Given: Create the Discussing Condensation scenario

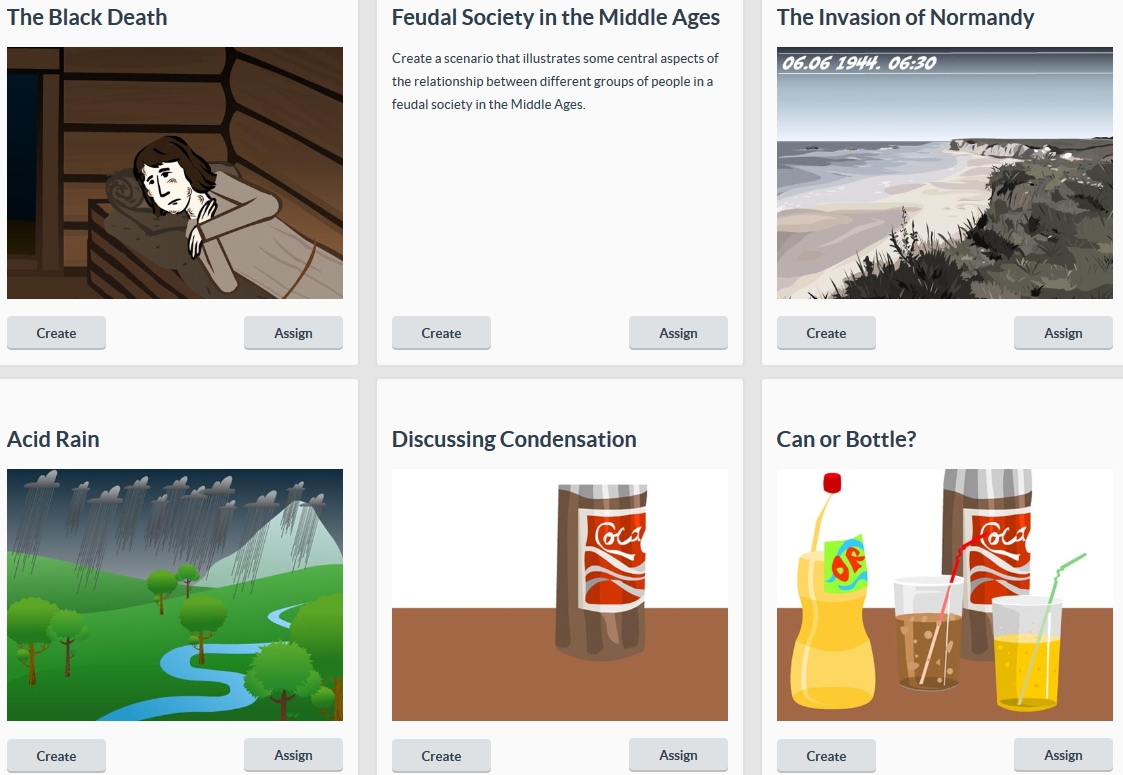Looking at the screenshot, I should pos(441,756).
